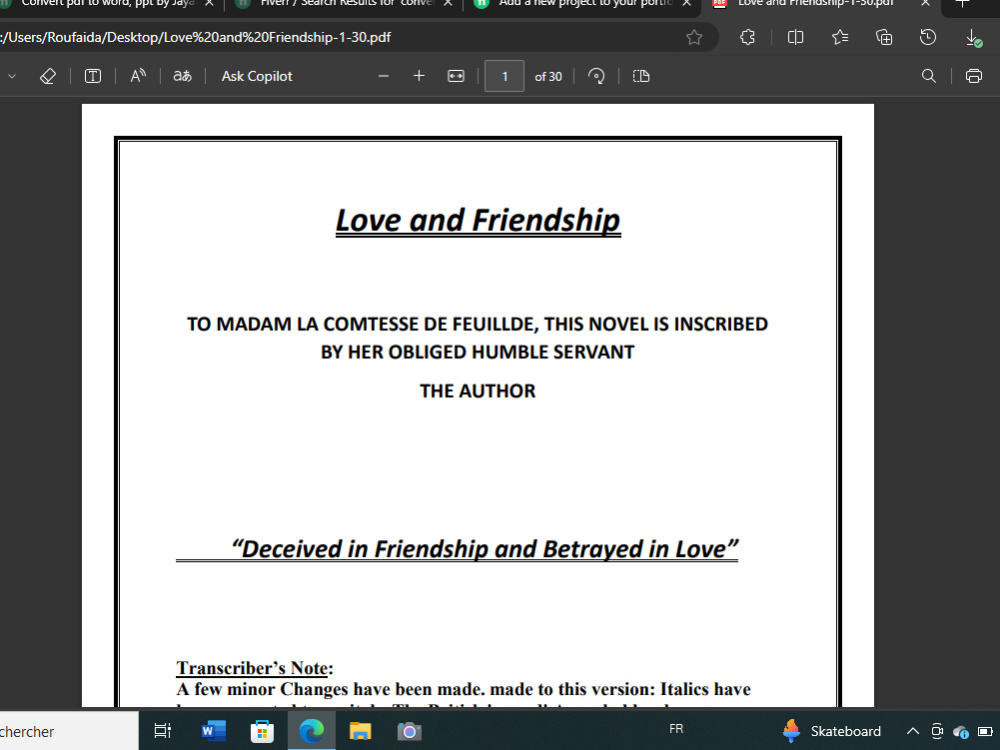Show hidden system tray icons
This screenshot has height=750, width=1000.
pyautogui.click(x=913, y=732)
